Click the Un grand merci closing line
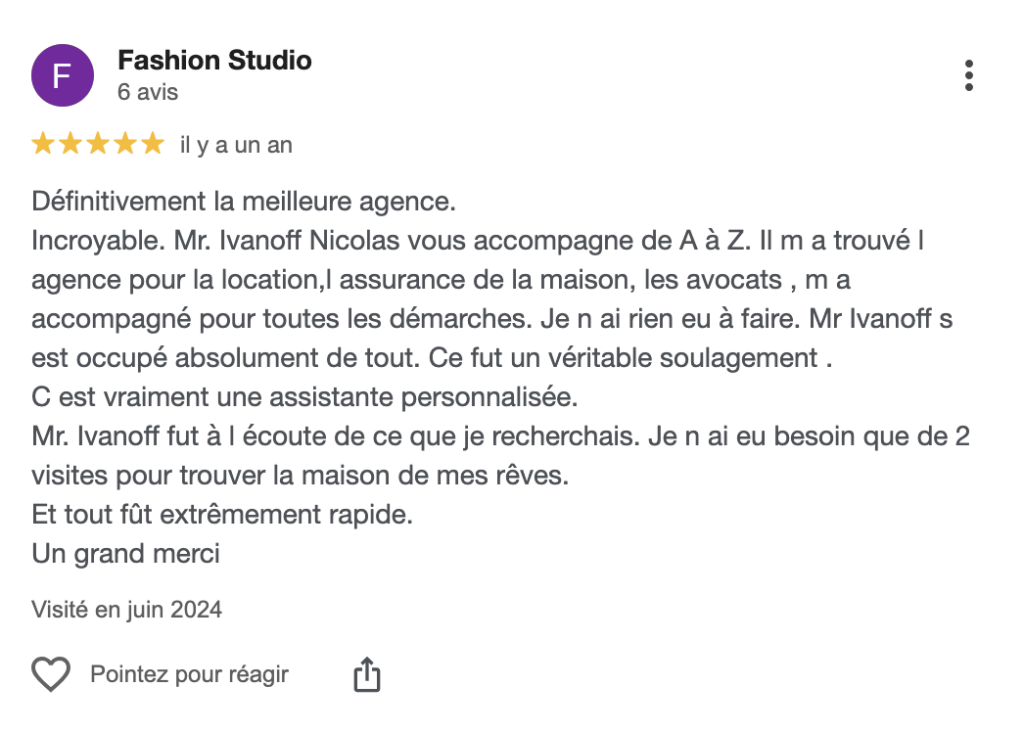The width and height of the screenshot is (1024, 732). click(126, 554)
